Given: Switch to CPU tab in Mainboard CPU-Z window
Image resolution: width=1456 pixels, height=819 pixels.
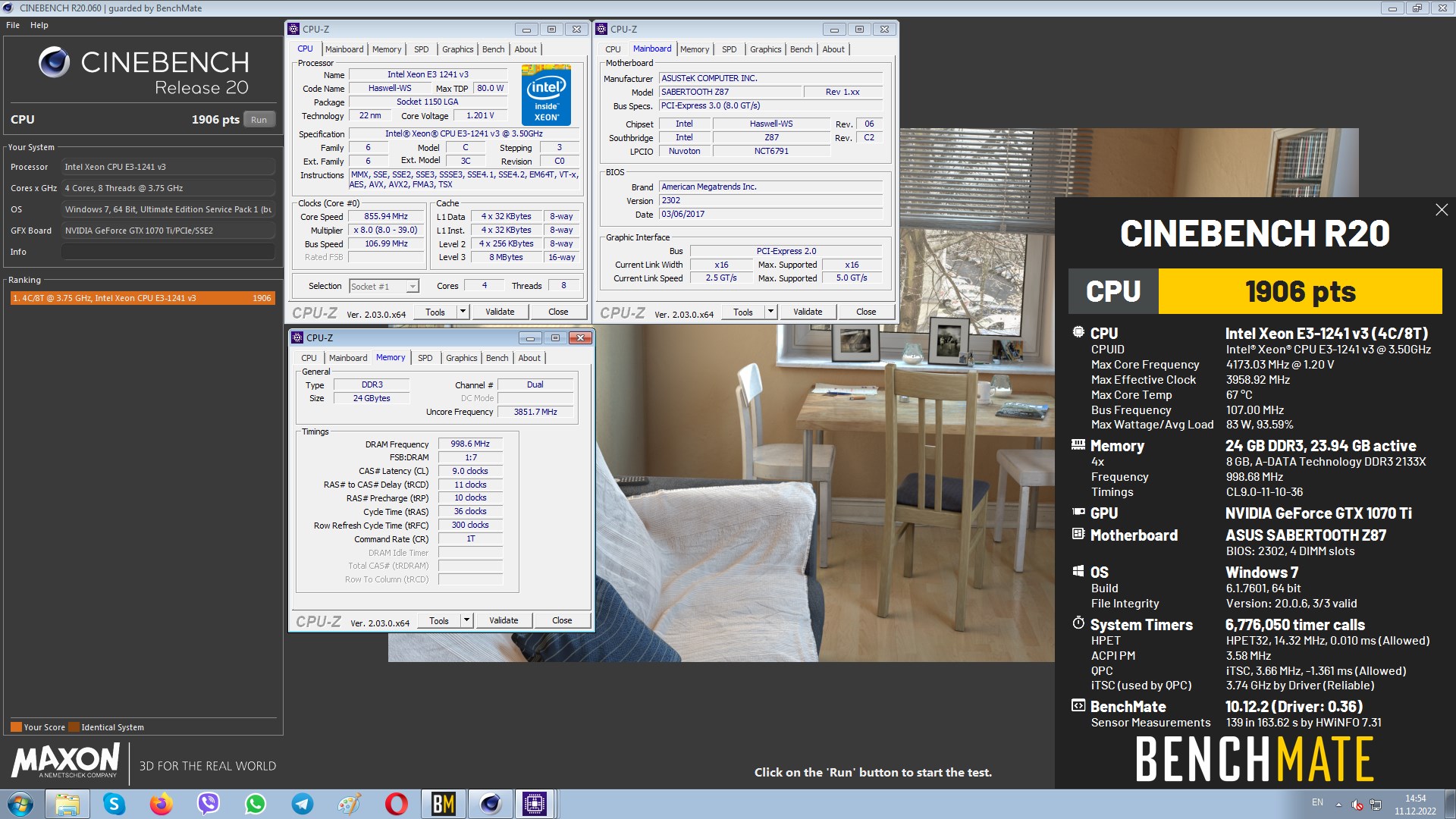Looking at the screenshot, I should point(613,49).
